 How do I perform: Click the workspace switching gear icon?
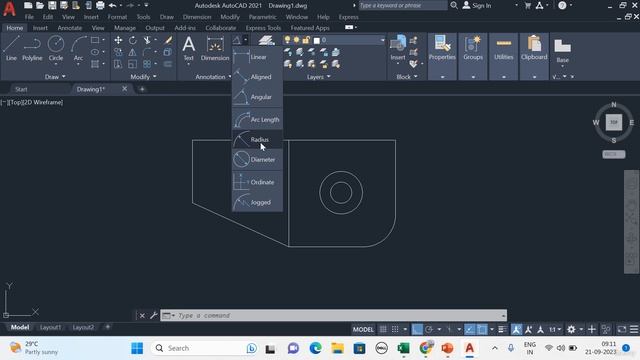coord(571,329)
